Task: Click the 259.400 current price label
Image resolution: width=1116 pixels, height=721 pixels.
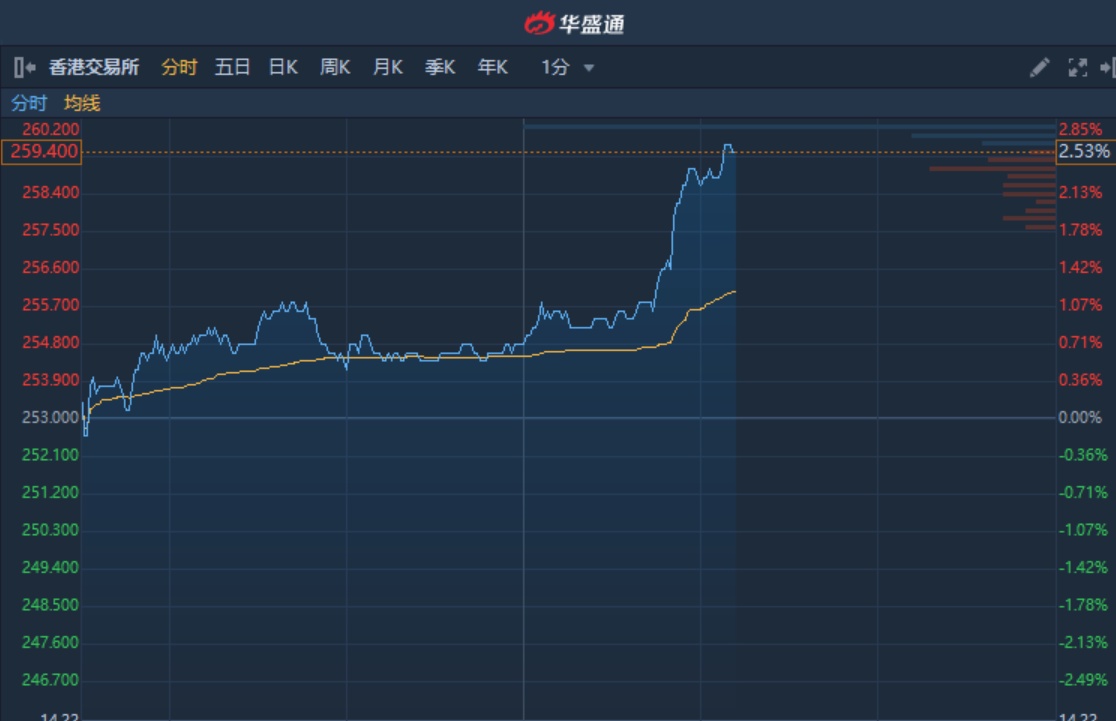Action: tap(41, 152)
